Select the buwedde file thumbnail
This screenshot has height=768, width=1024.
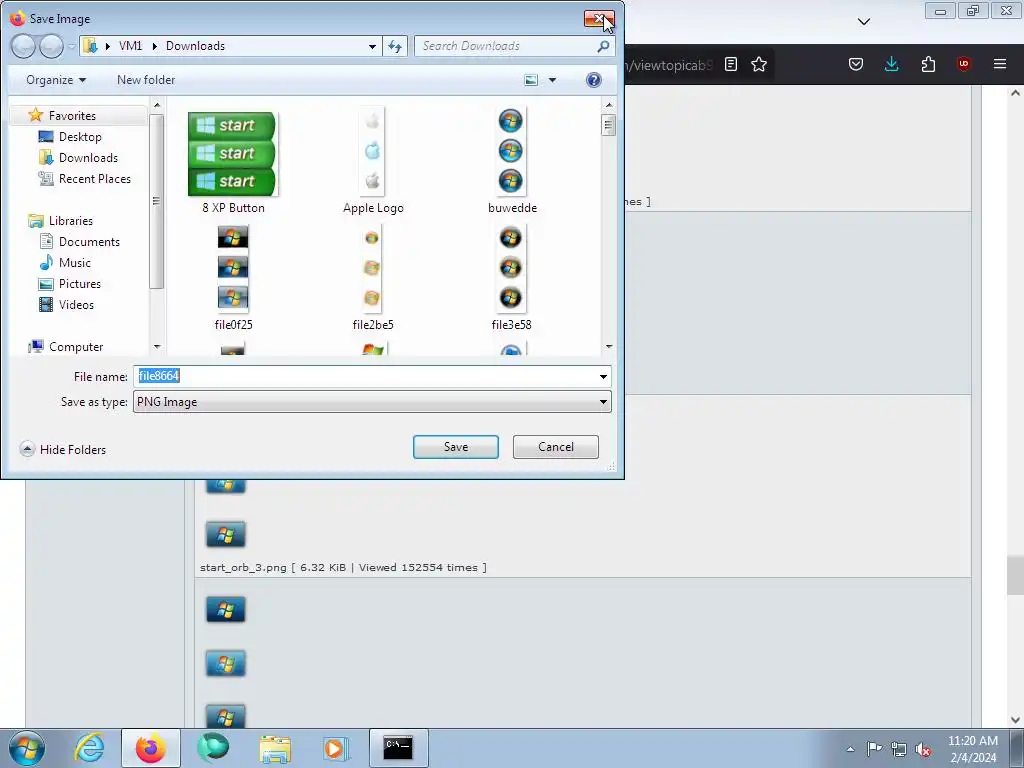click(x=512, y=162)
